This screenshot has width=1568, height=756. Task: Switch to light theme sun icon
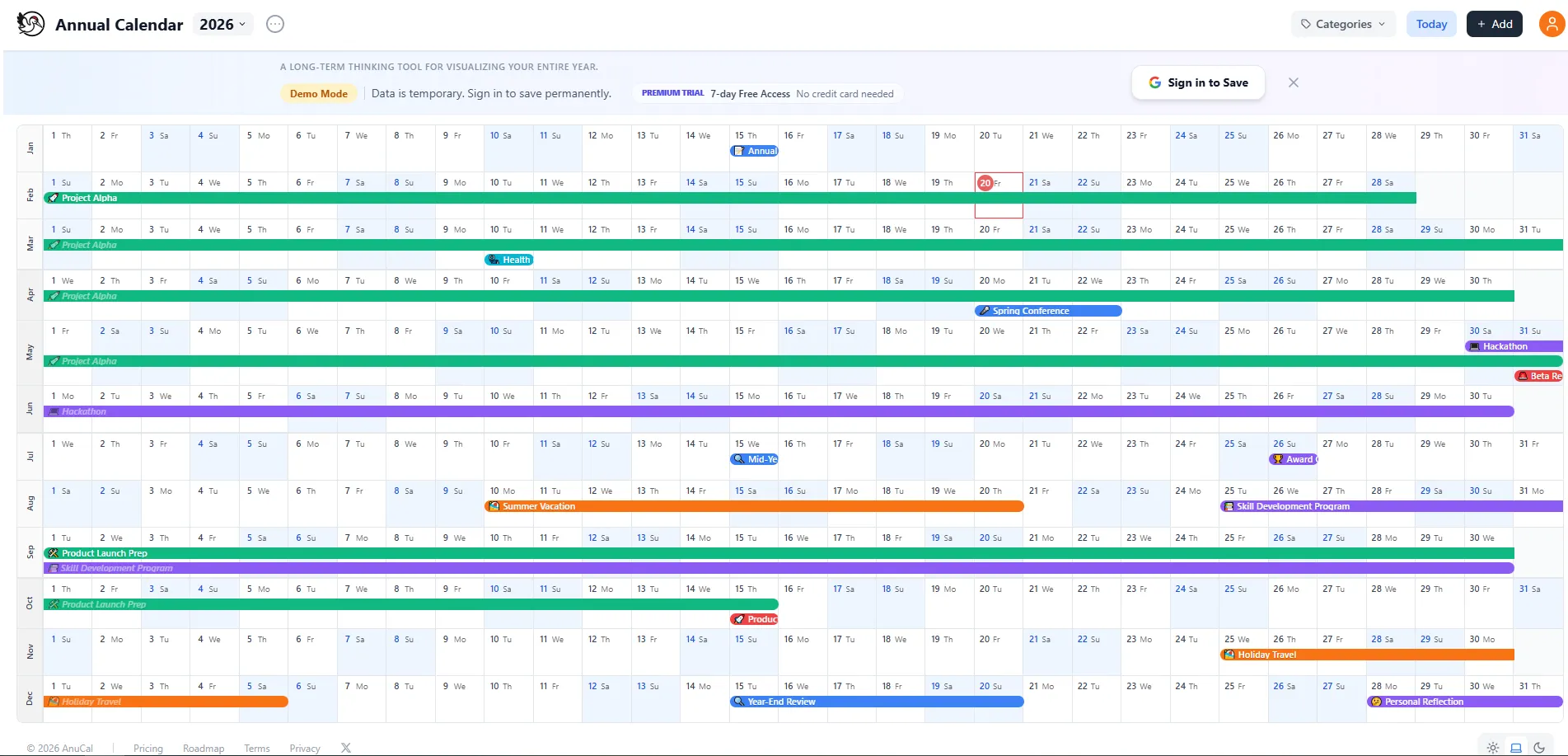tap(1493, 748)
